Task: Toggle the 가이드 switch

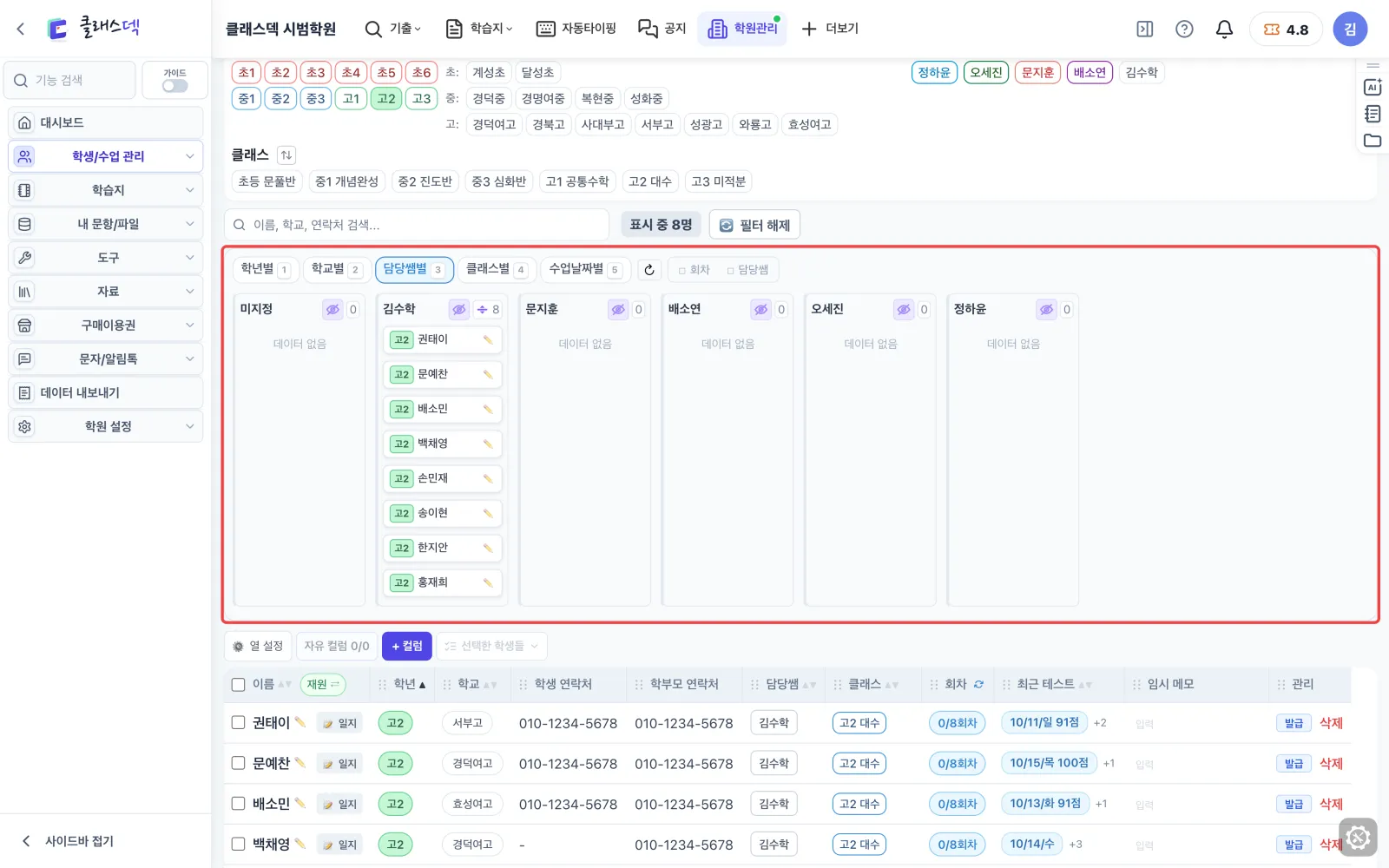Action: (x=174, y=86)
